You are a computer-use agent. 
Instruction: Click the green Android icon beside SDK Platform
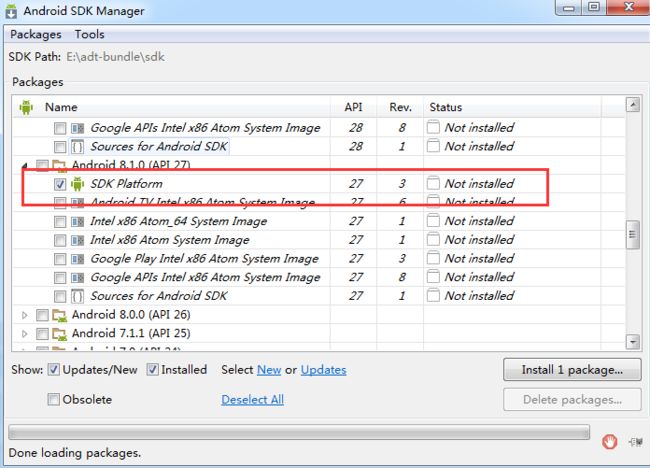point(78,184)
